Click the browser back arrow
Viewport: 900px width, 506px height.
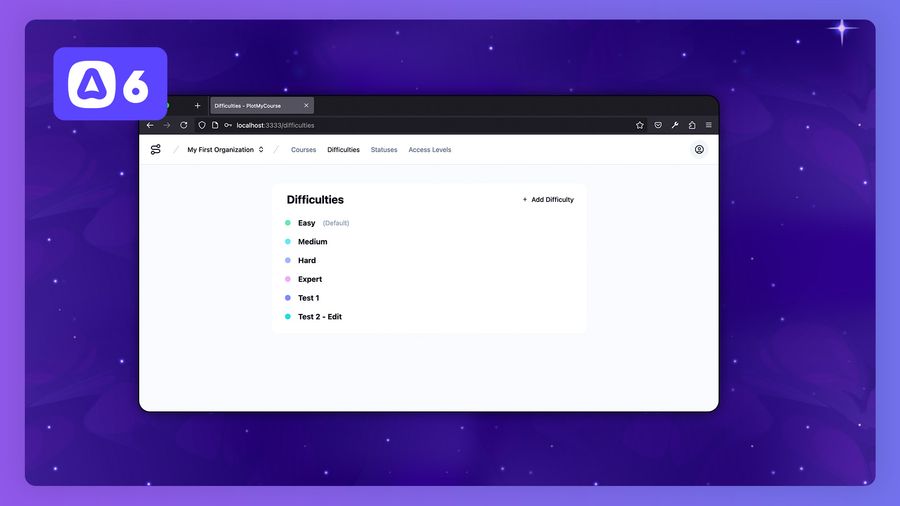click(x=150, y=125)
